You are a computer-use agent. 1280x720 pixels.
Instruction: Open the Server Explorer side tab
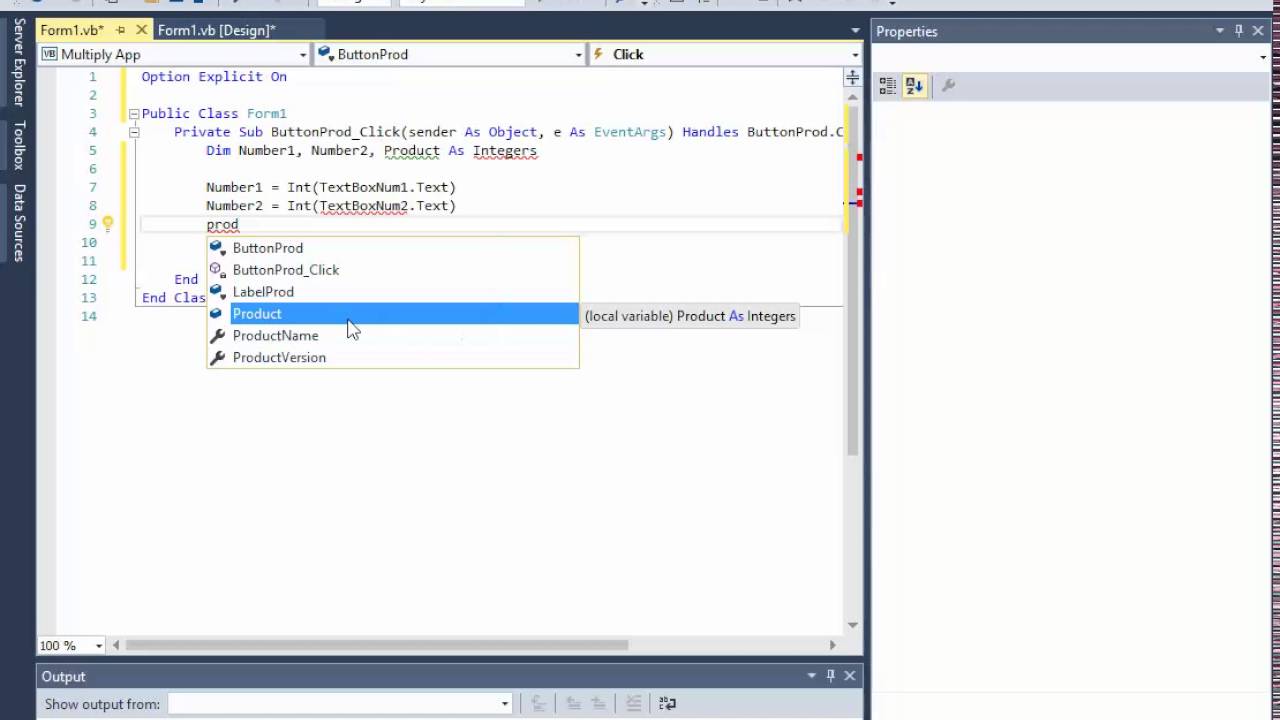[x=19, y=61]
